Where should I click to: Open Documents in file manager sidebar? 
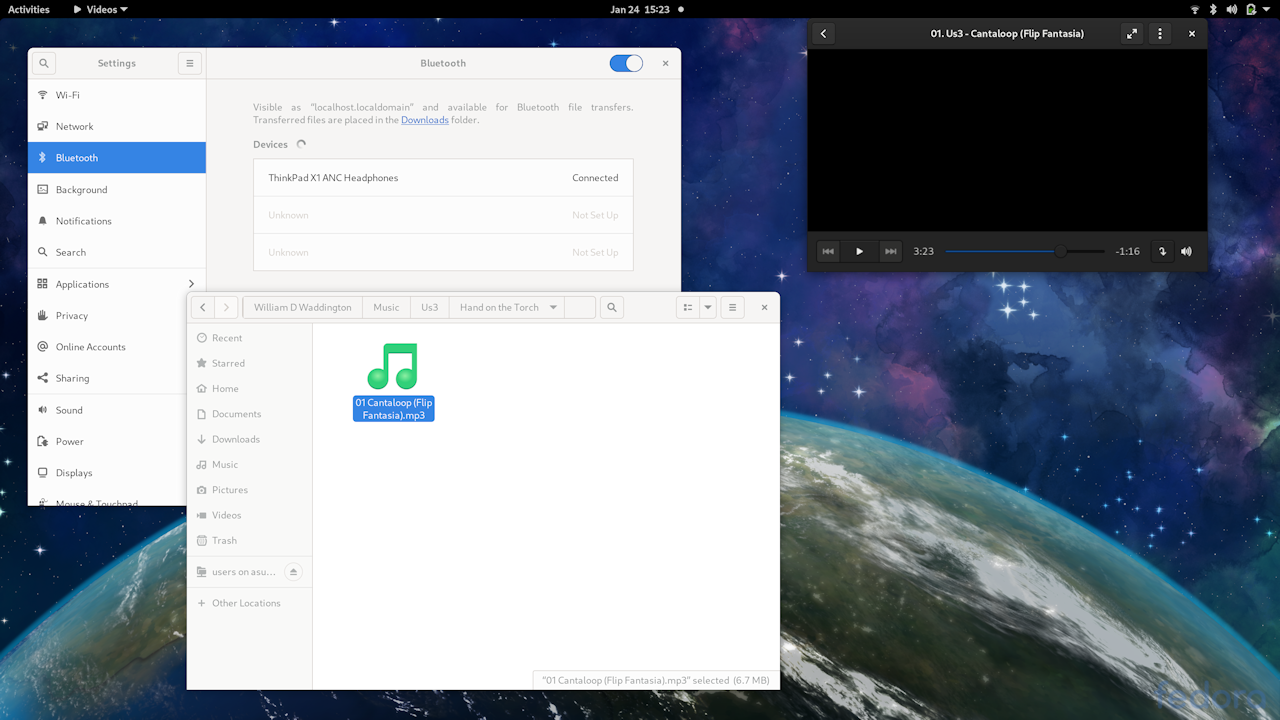(x=250, y=414)
